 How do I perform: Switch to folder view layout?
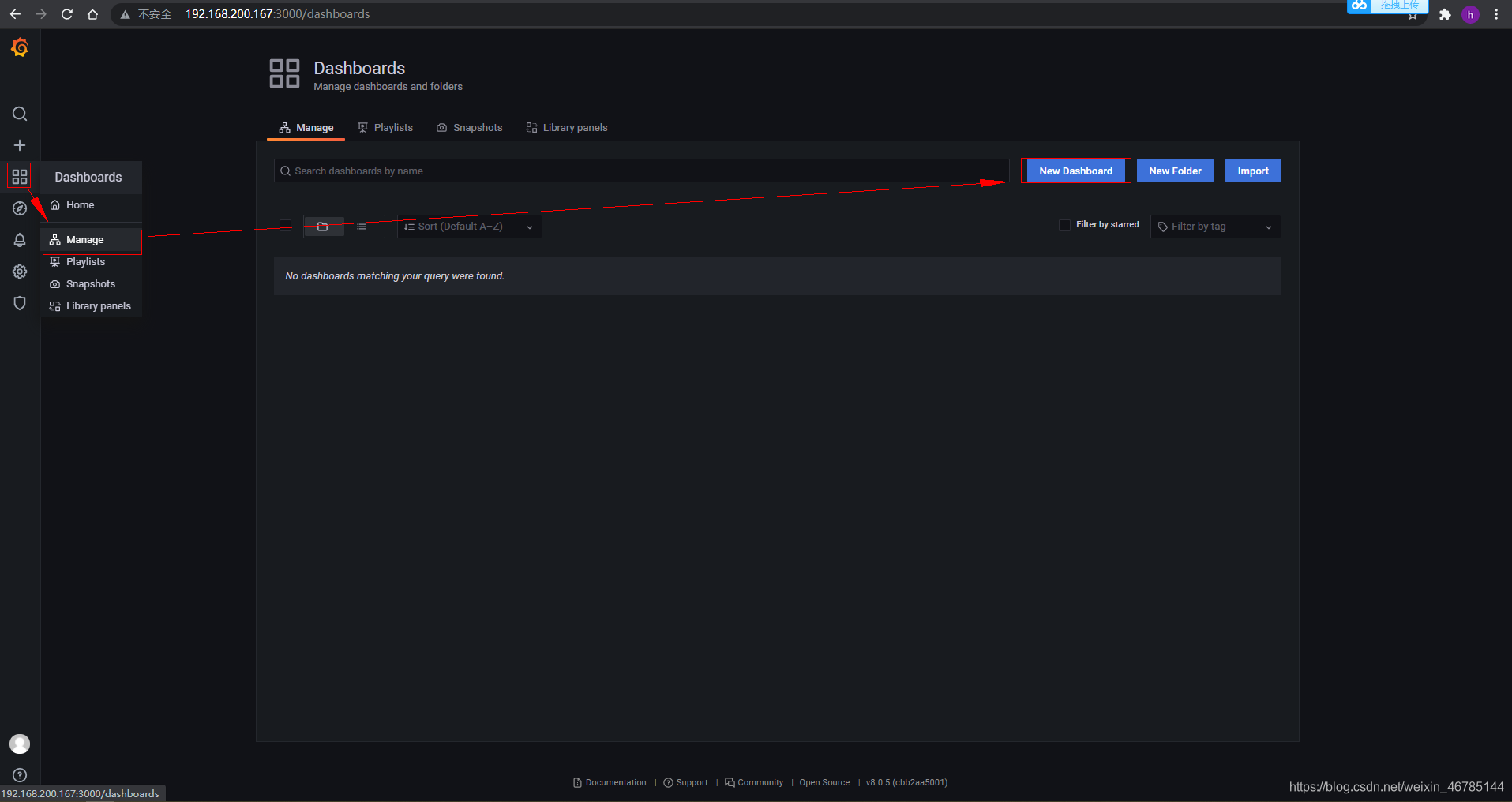pyautogui.click(x=323, y=227)
